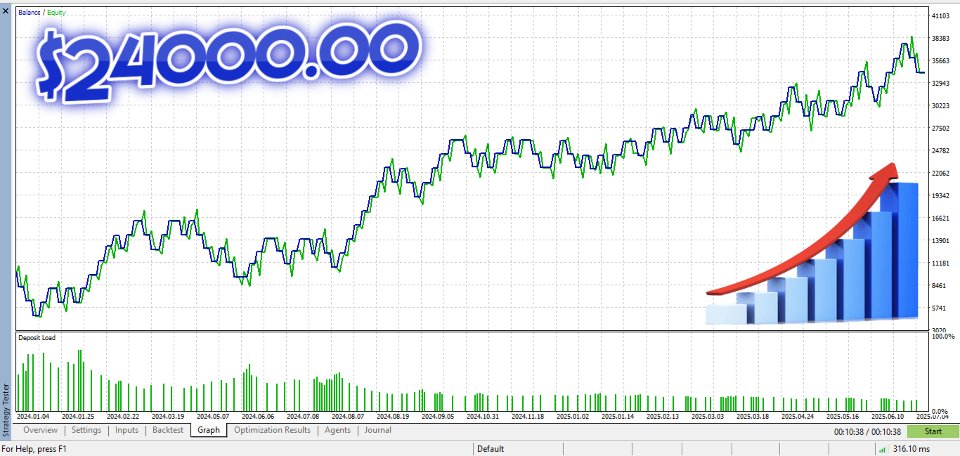Select the Backtest tab
960x456 pixels.
point(168,430)
